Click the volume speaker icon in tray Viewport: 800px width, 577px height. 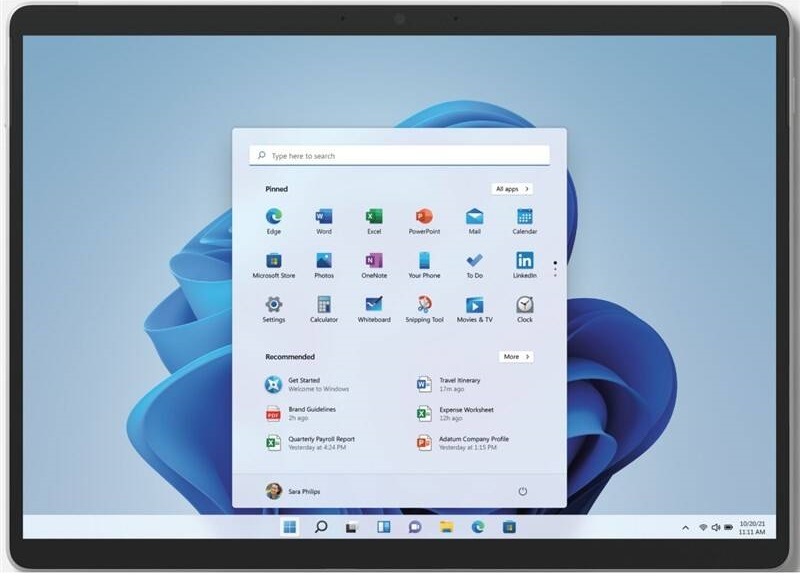click(716, 528)
